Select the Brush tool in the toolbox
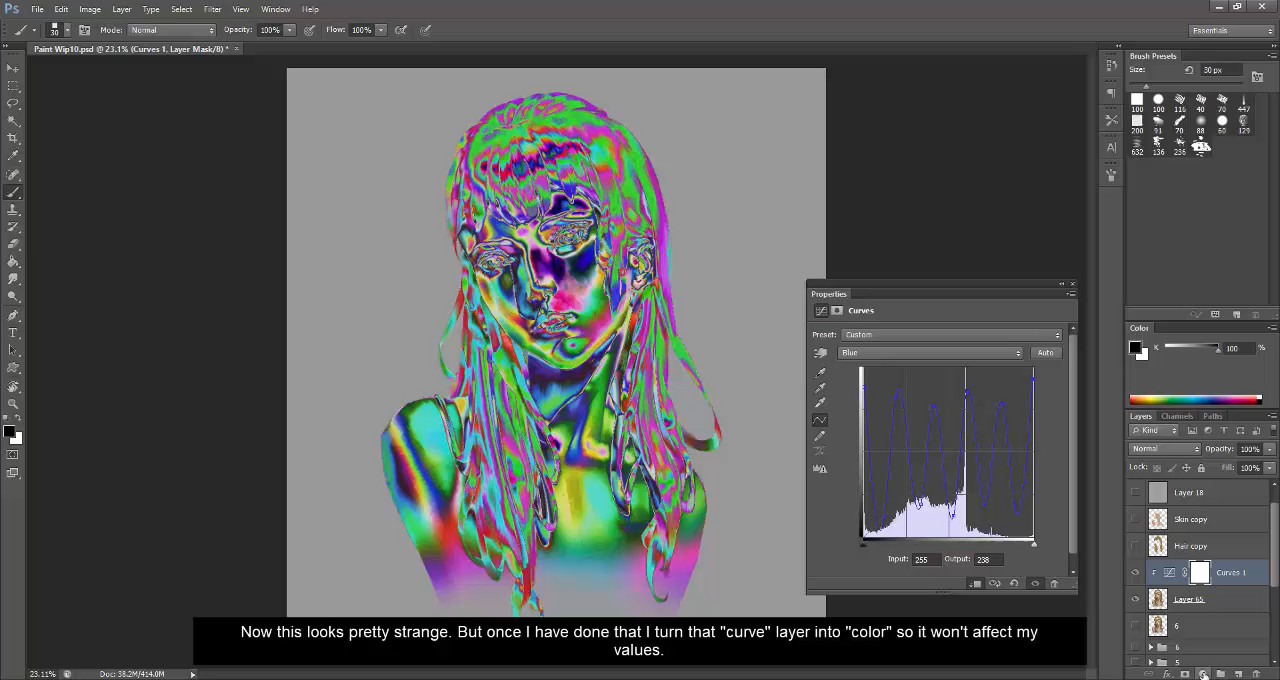 click(13, 192)
